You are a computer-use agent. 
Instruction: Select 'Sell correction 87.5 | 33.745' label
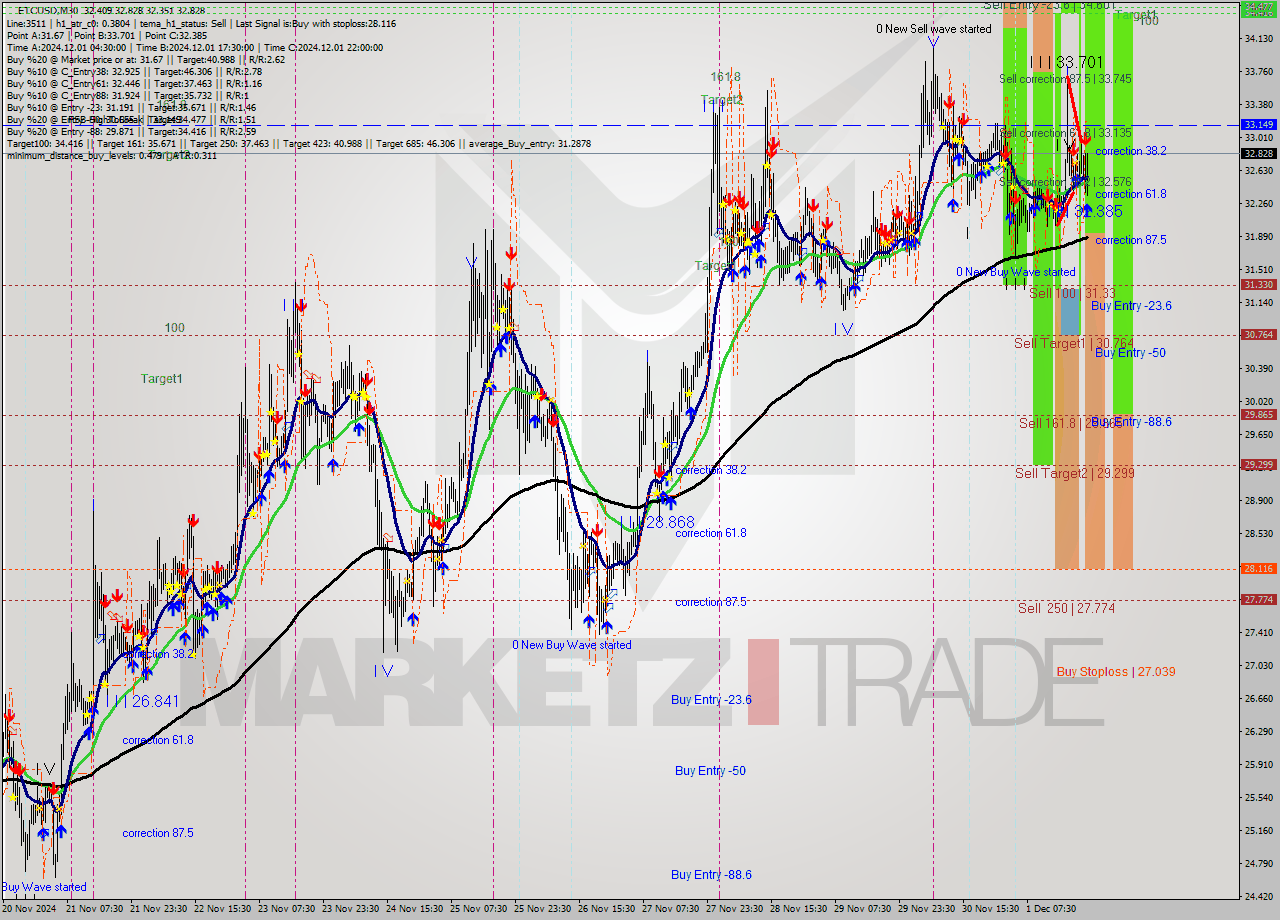click(x=1065, y=78)
